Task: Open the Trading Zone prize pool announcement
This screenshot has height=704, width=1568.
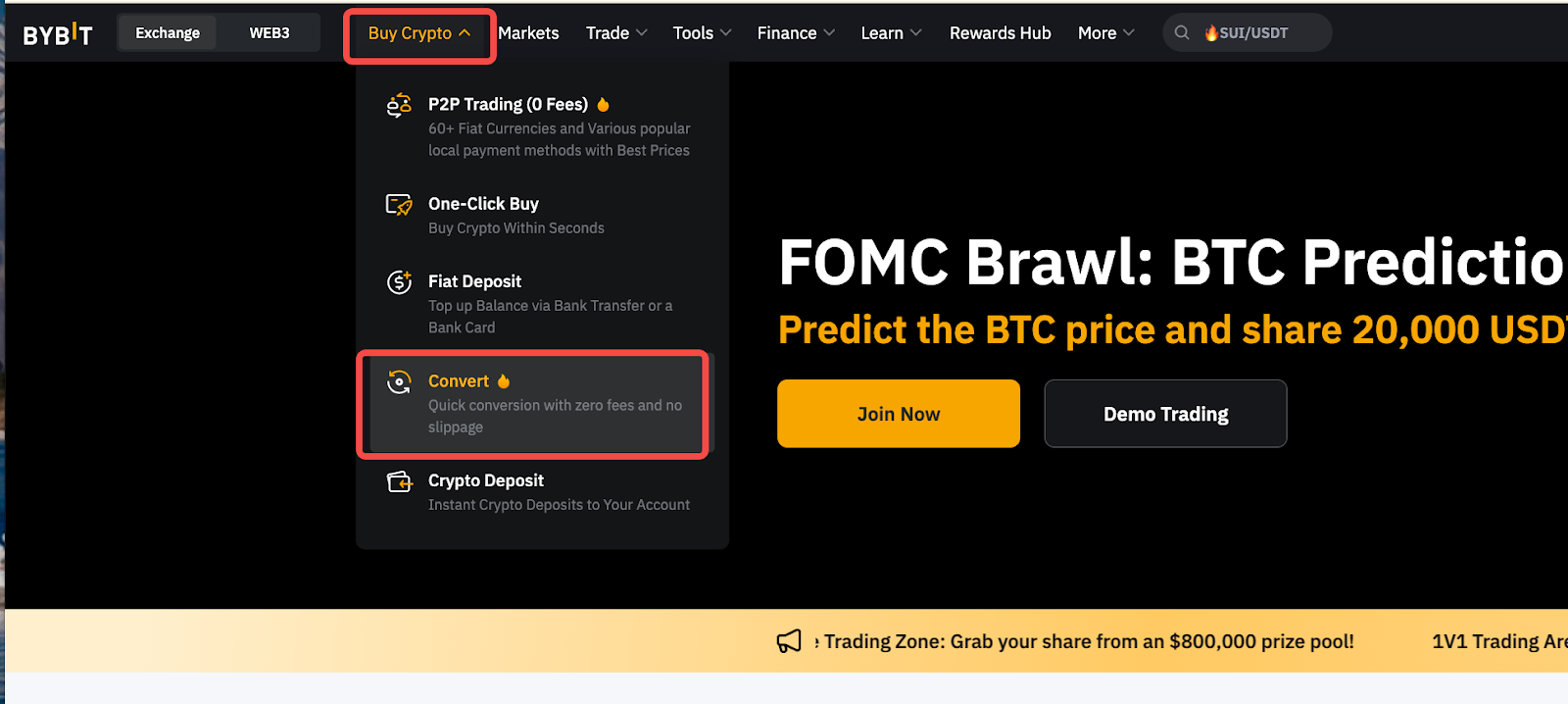Action: [x=1088, y=641]
